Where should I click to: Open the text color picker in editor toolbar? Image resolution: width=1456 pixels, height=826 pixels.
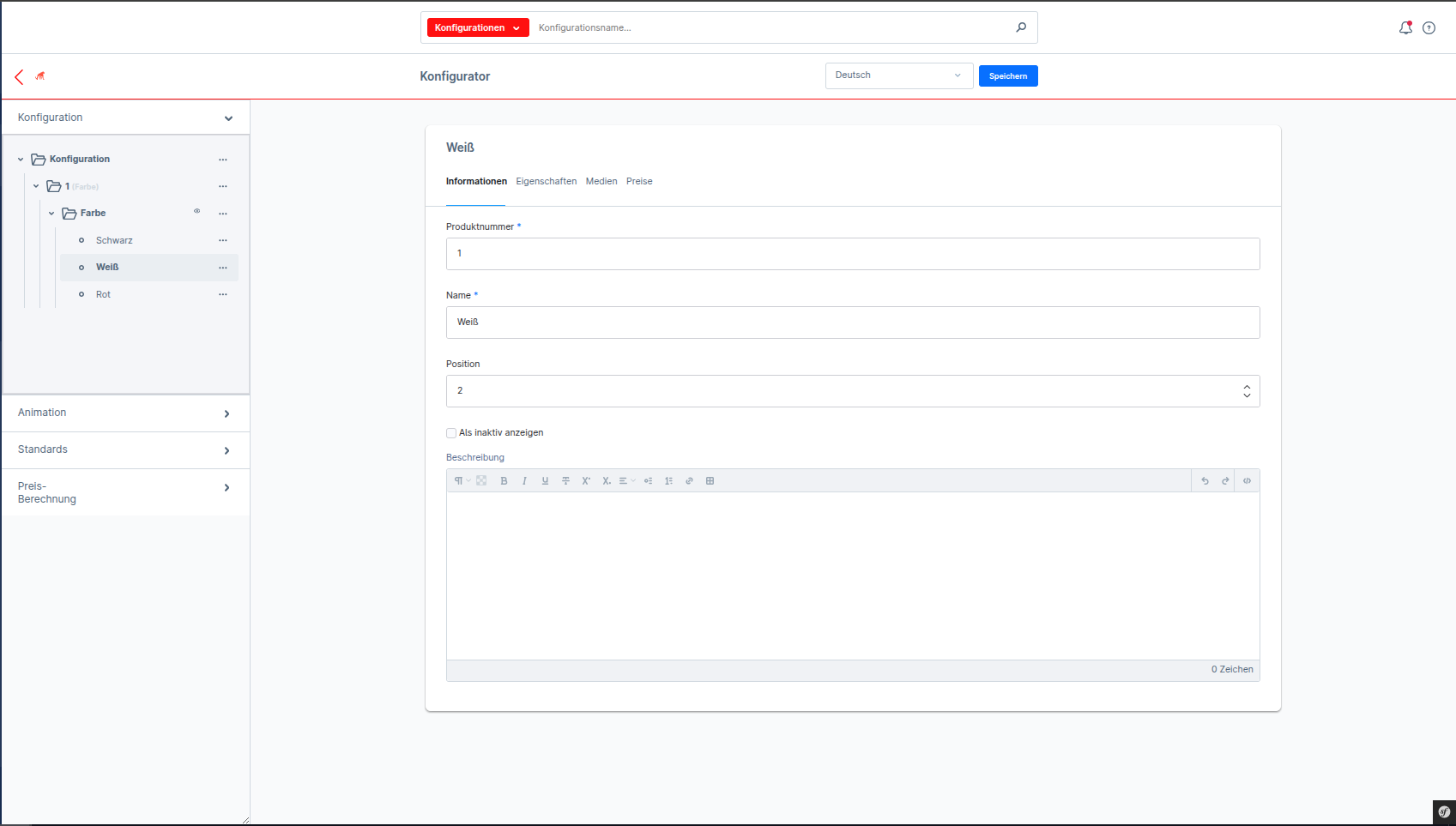tap(481, 481)
